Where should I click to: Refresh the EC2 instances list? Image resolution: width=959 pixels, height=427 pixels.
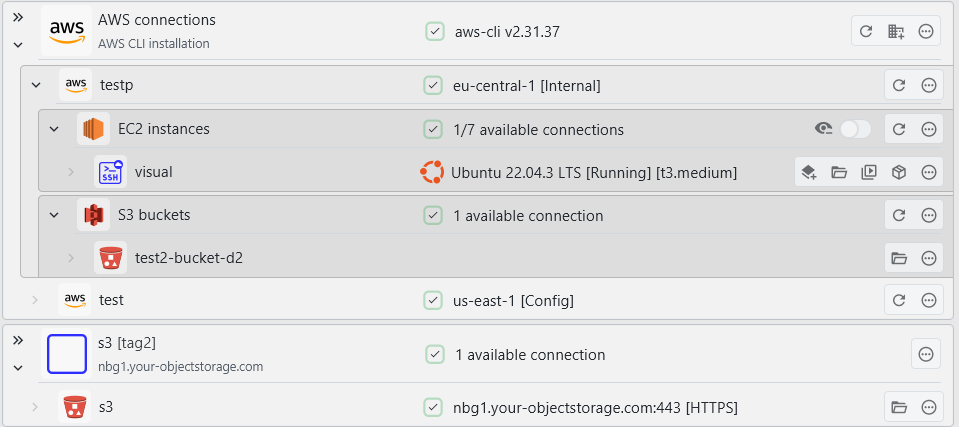tap(899, 129)
